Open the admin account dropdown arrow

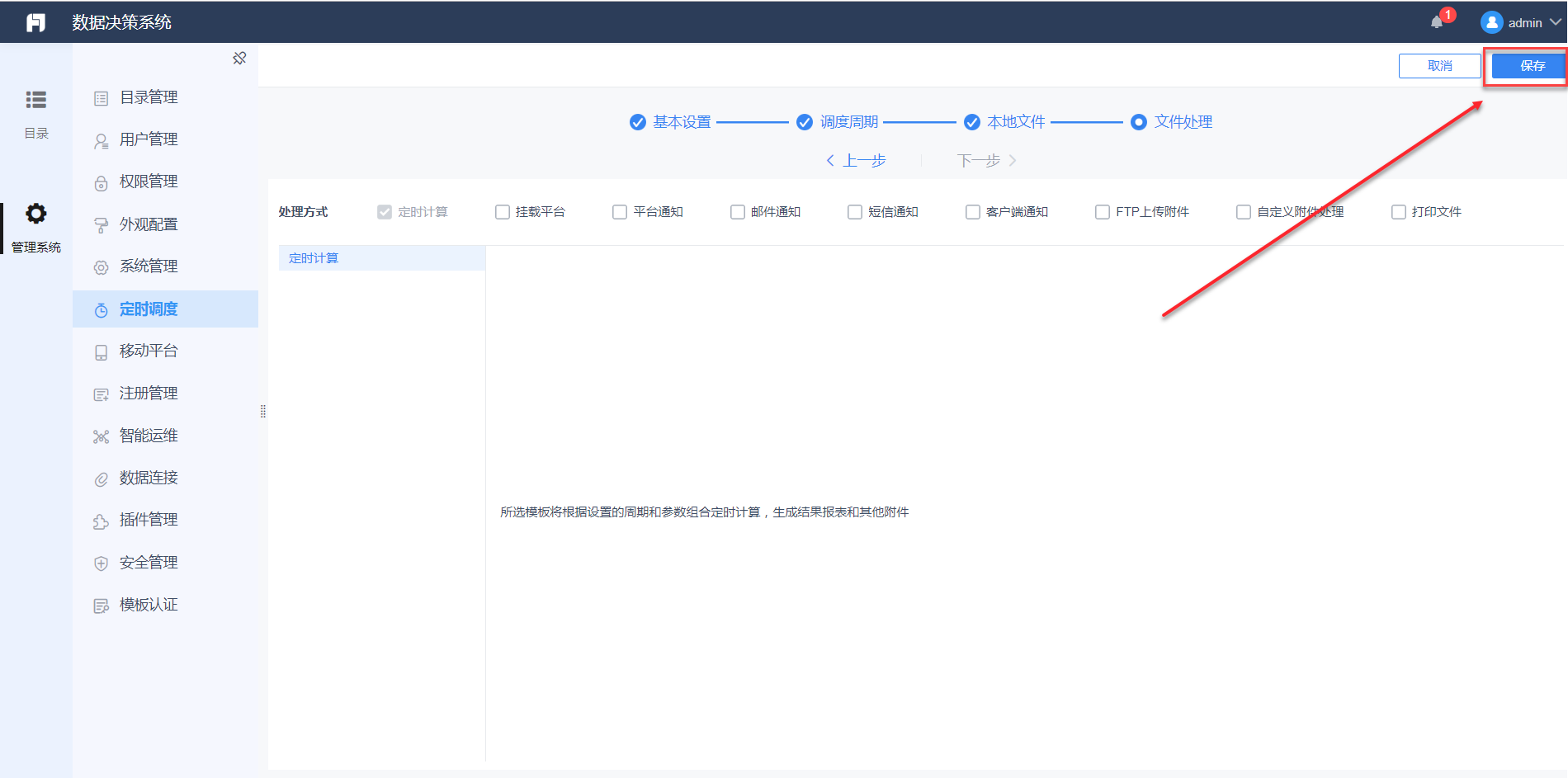[1556, 22]
